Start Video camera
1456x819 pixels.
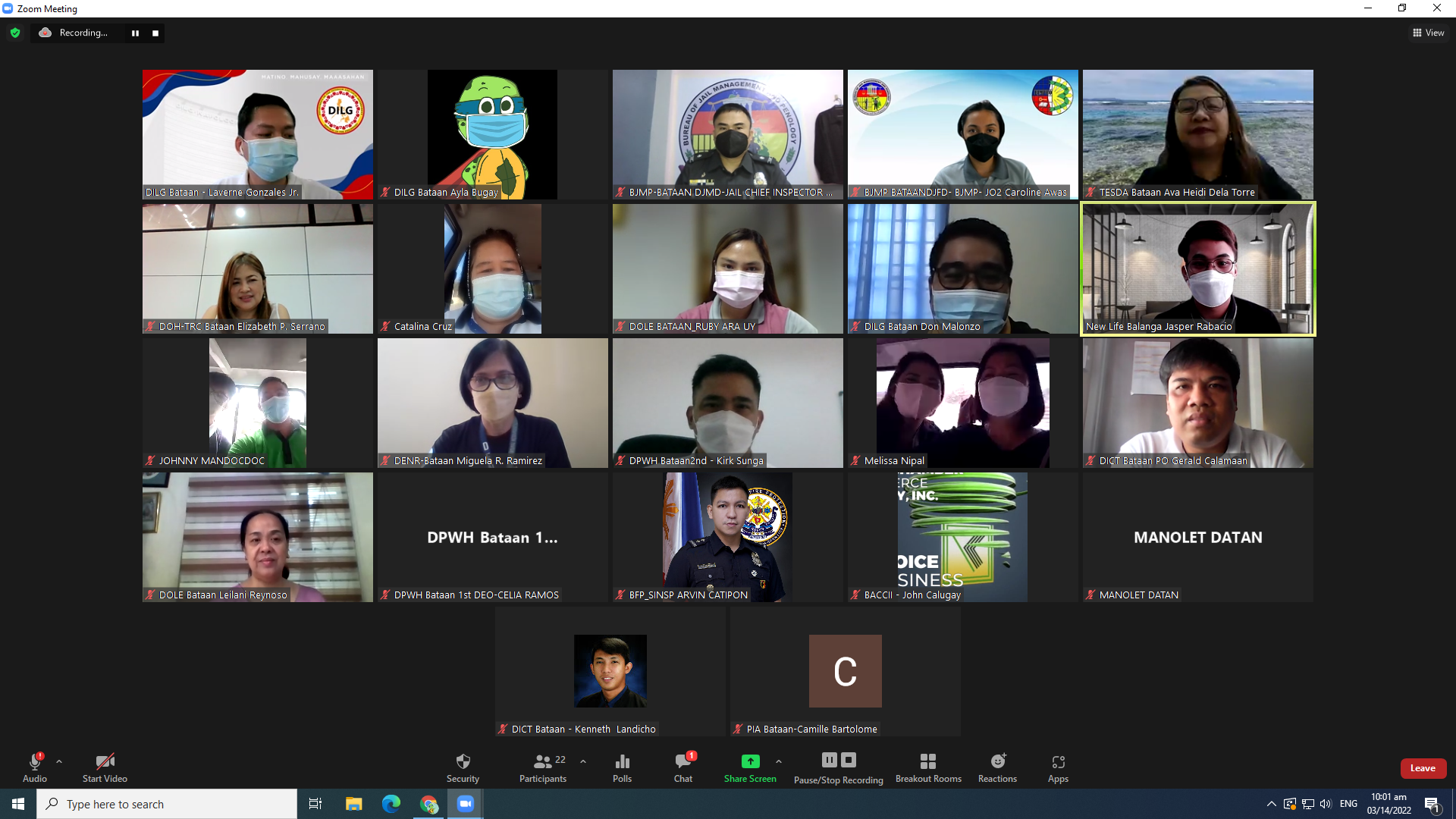[x=105, y=767]
